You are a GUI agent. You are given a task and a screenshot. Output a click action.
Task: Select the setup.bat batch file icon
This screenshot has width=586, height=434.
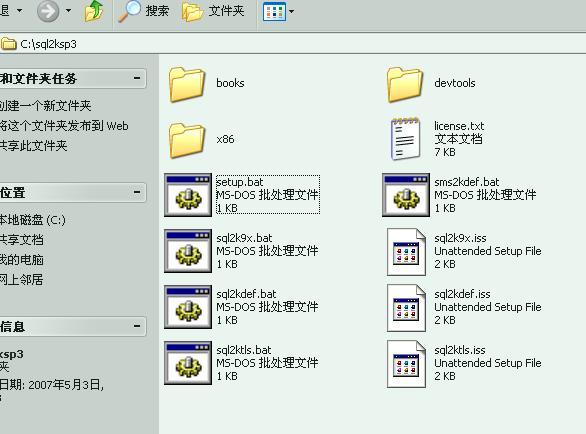[x=188, y=195]
